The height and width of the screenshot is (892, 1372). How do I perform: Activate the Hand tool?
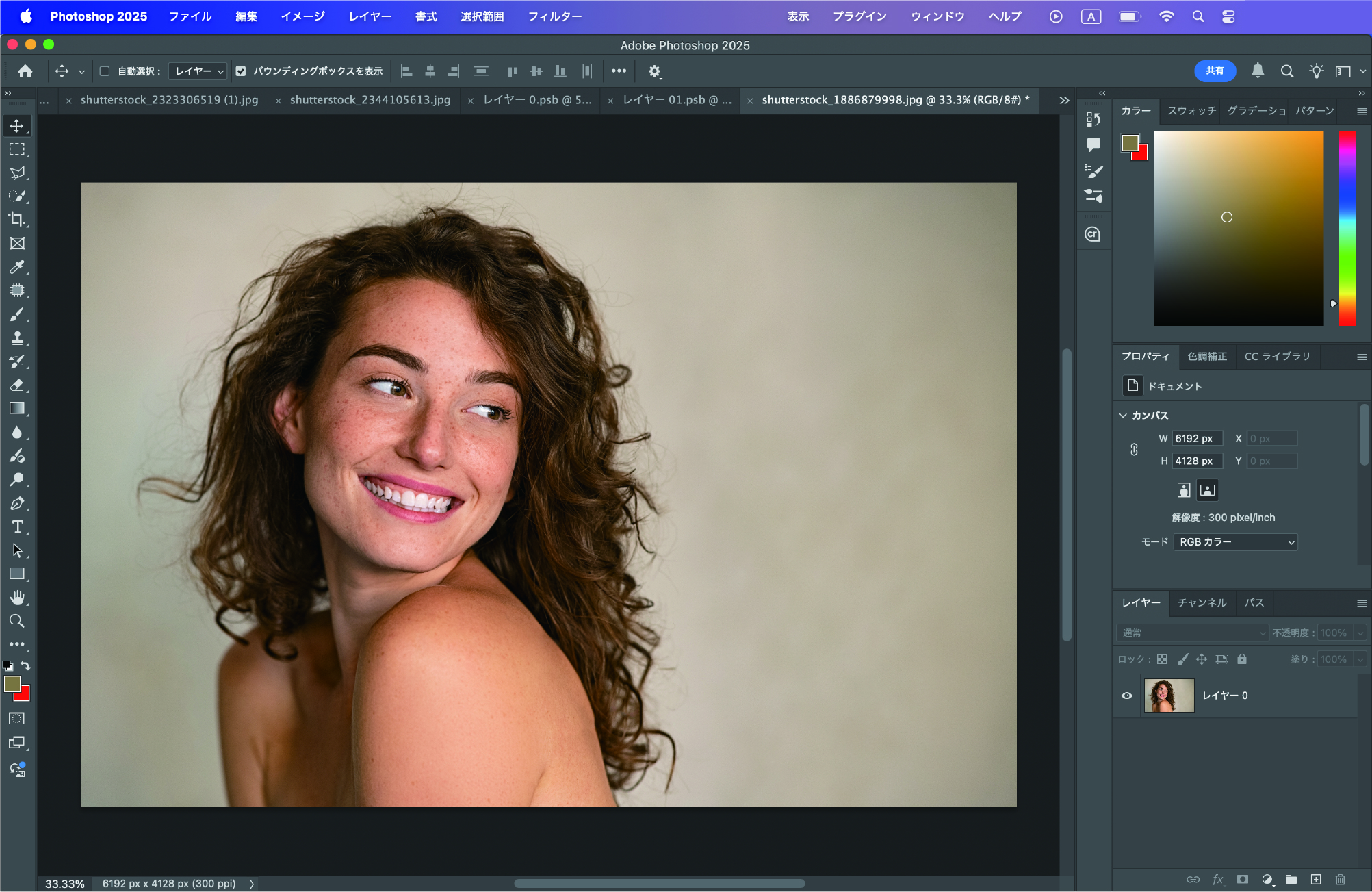[x=17, y=598]
